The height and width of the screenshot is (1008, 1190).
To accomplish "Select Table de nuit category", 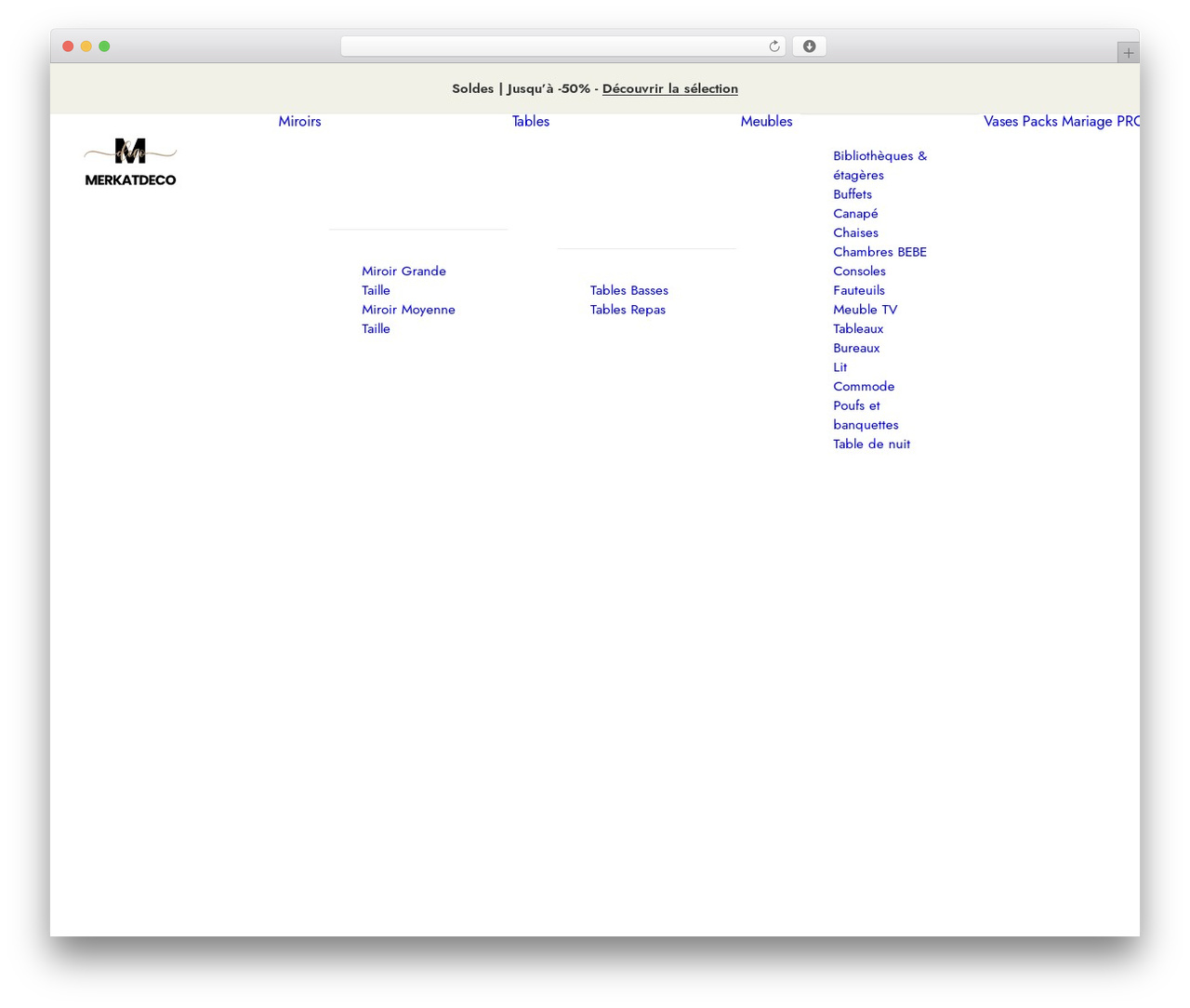I will [x=871, y=444].
